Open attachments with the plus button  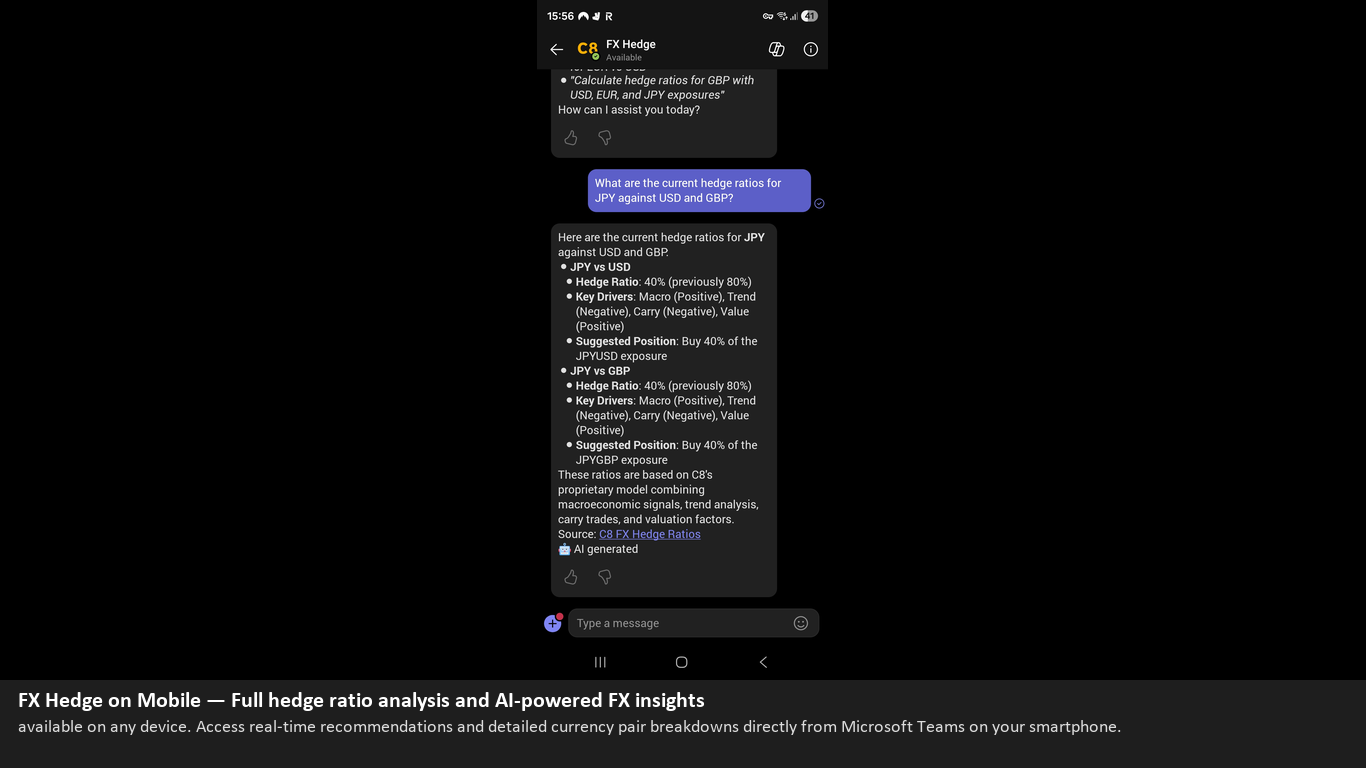tap(553, 623)
